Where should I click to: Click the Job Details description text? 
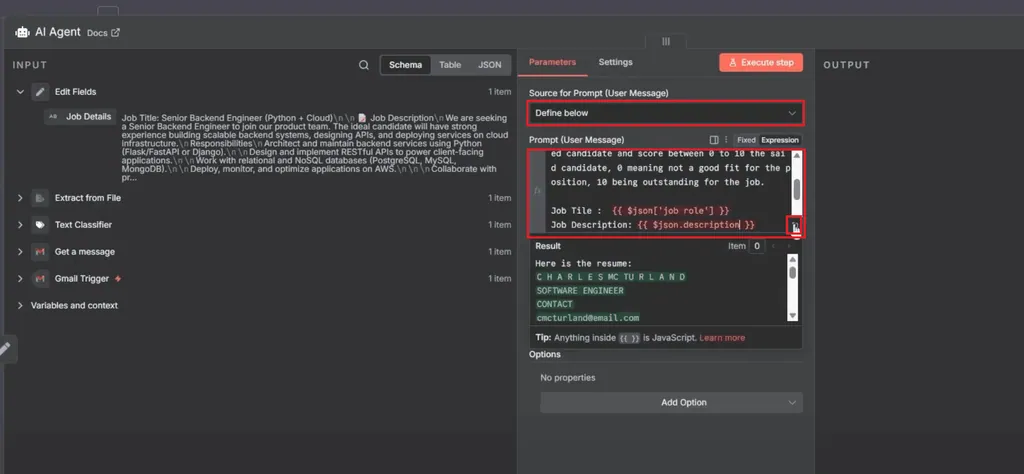point(314,148)
